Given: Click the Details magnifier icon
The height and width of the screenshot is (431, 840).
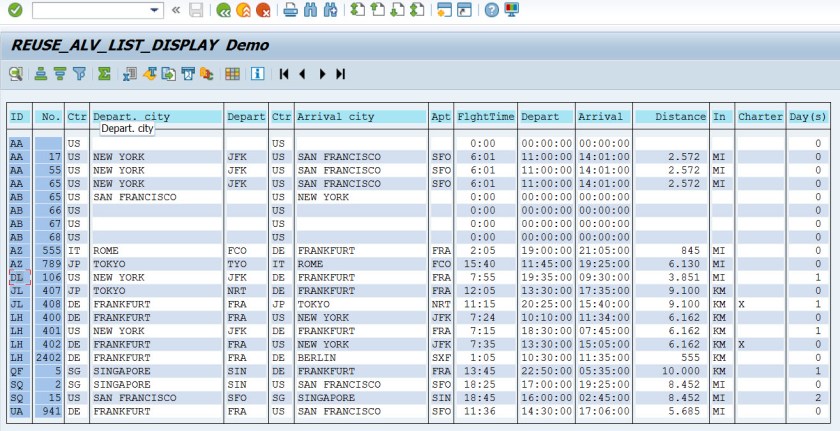Looking at the screenshot, I should 16,73.
